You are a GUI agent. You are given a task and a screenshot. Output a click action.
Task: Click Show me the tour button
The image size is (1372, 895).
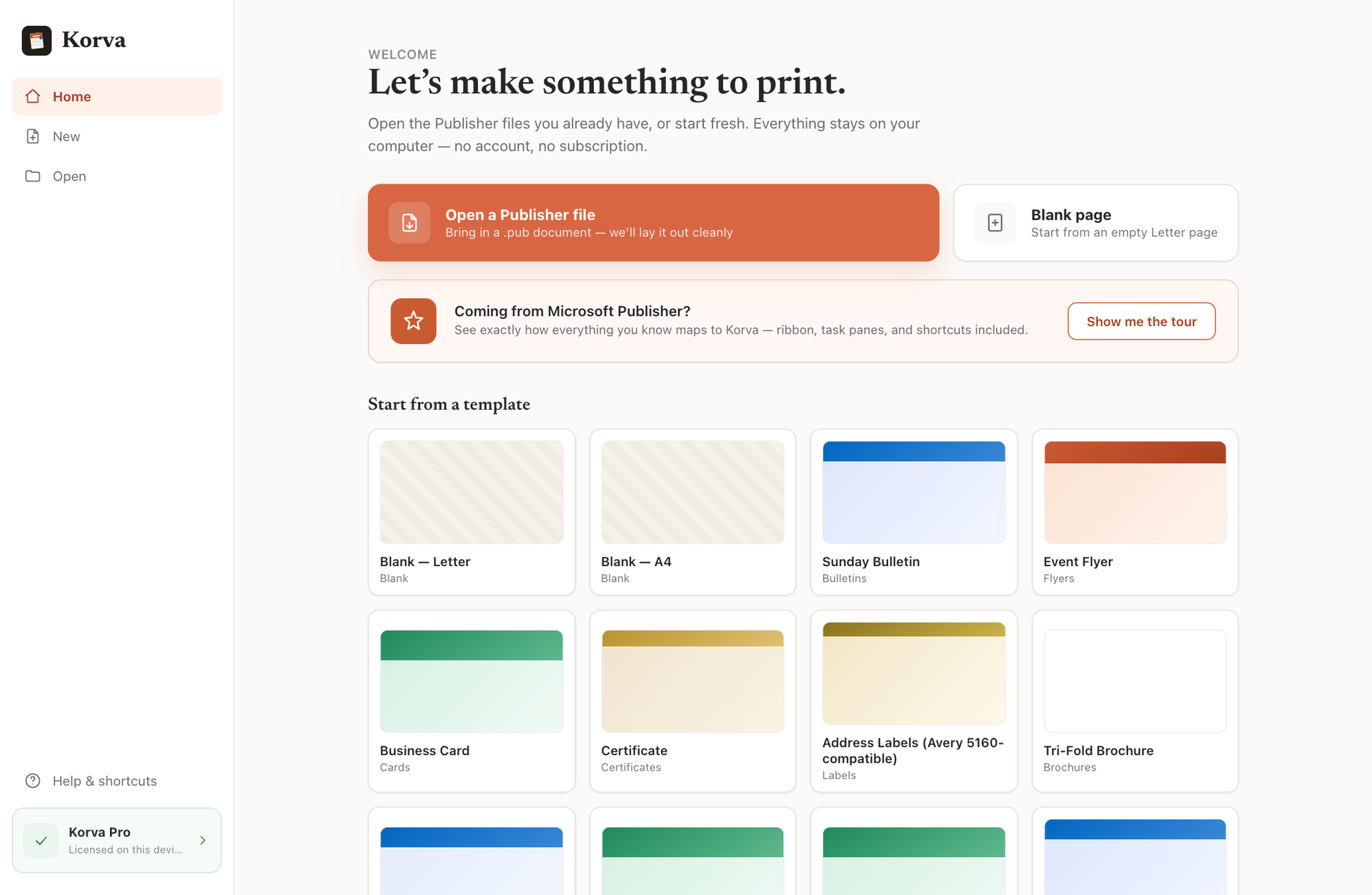[1141, 322]
